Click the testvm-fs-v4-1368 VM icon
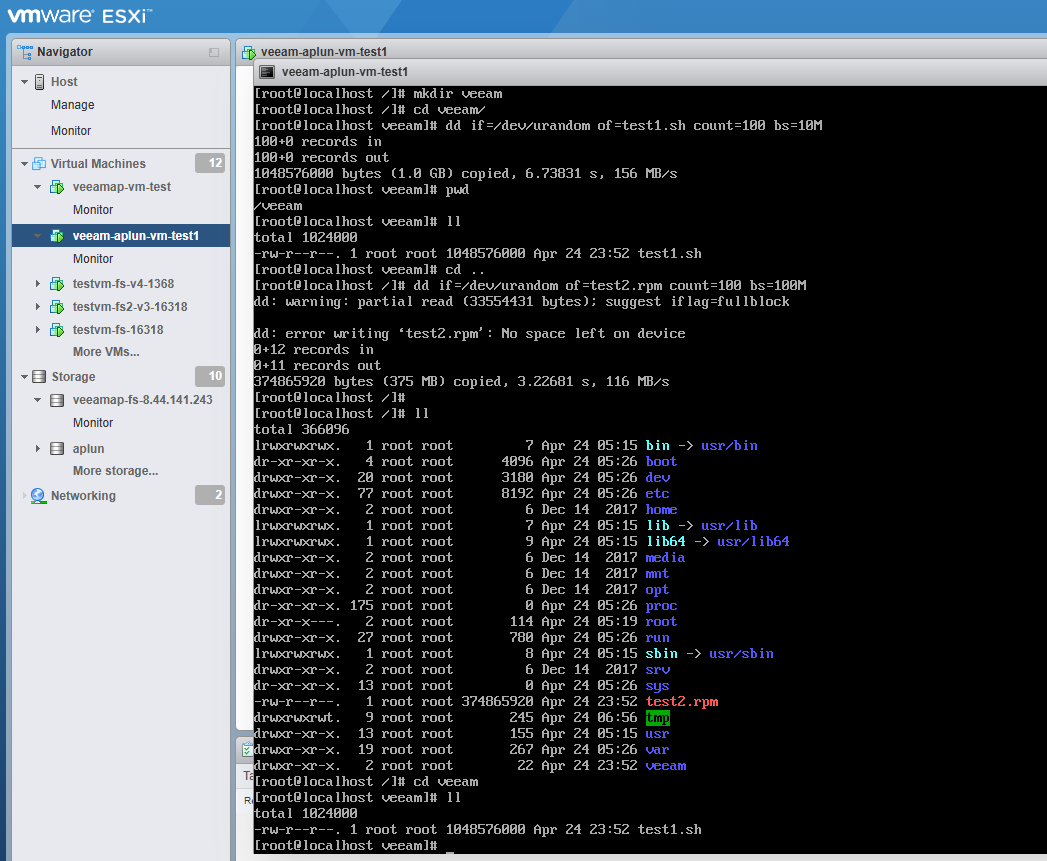 tap(57, 284)
